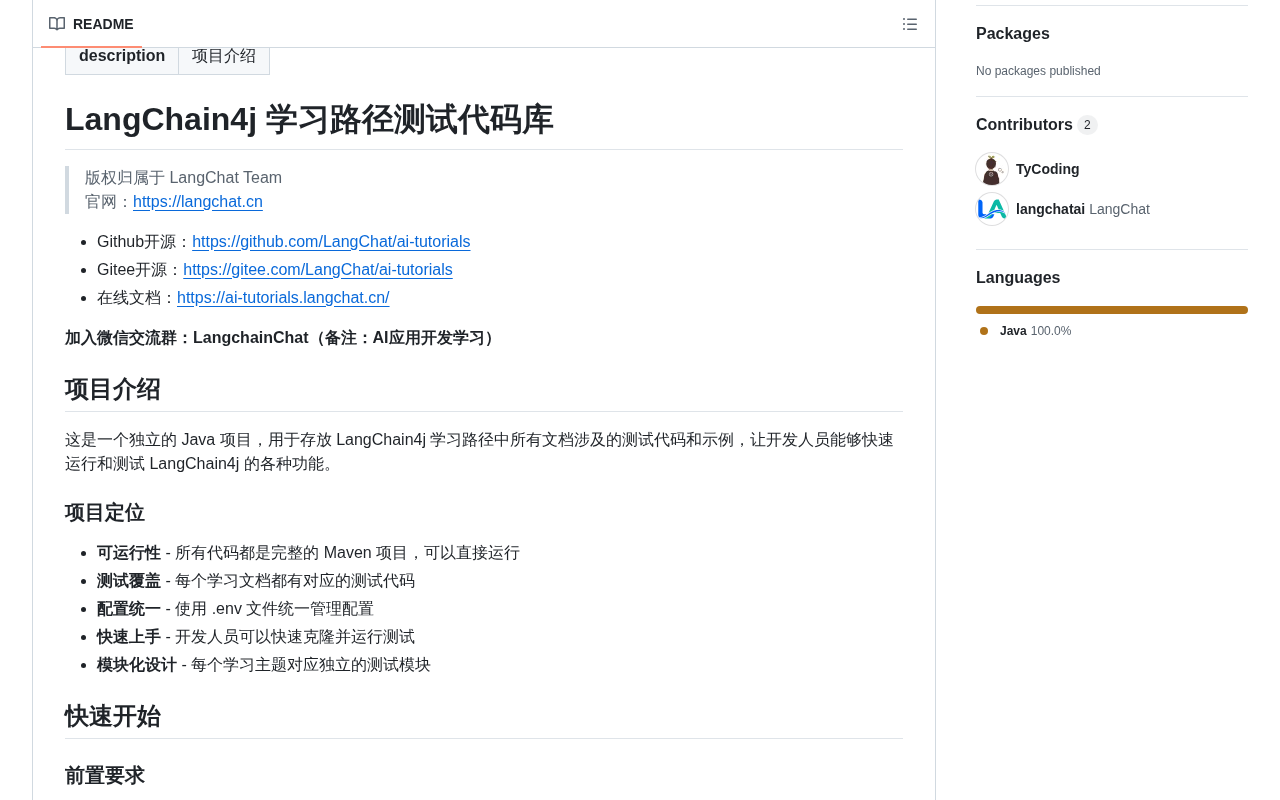Click the '加入微信交流群' bold line
Image resolution: width=1280 pixels, height=800 pixels.
point(282,338)
